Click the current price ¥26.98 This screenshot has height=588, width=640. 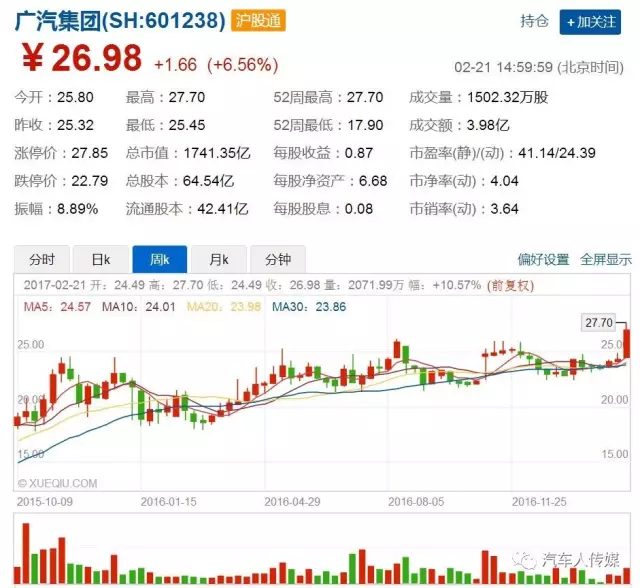(82, 58)
